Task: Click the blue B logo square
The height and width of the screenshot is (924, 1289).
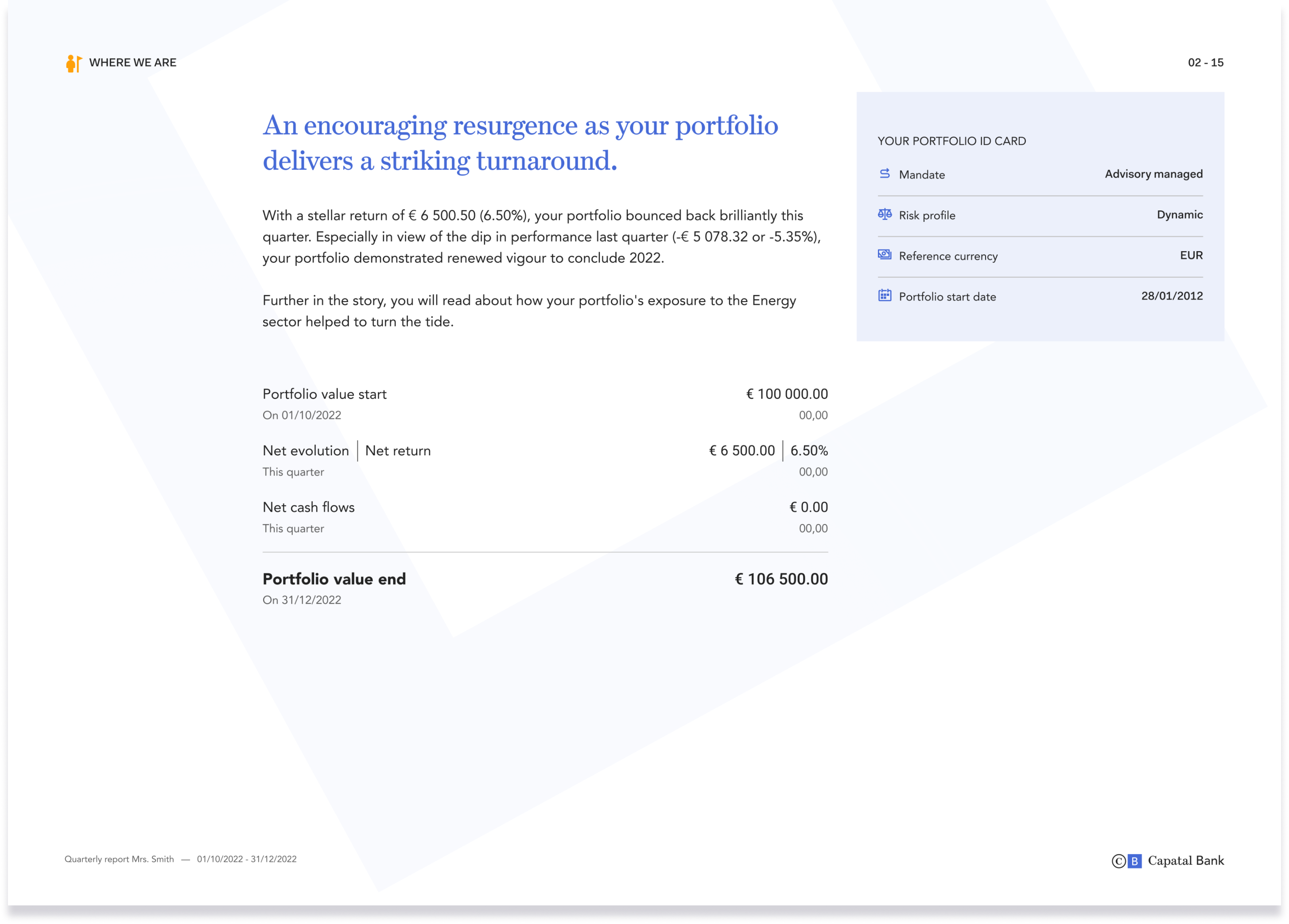Action: pos(1134,862)
